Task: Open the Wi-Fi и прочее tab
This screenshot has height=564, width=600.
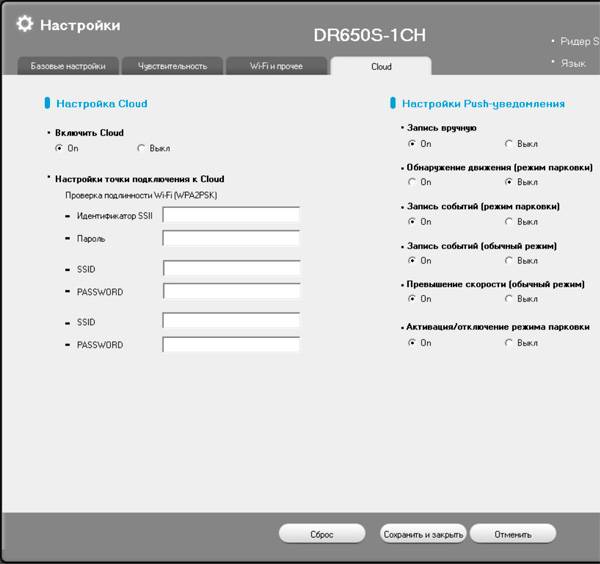Action: (276, 66)
